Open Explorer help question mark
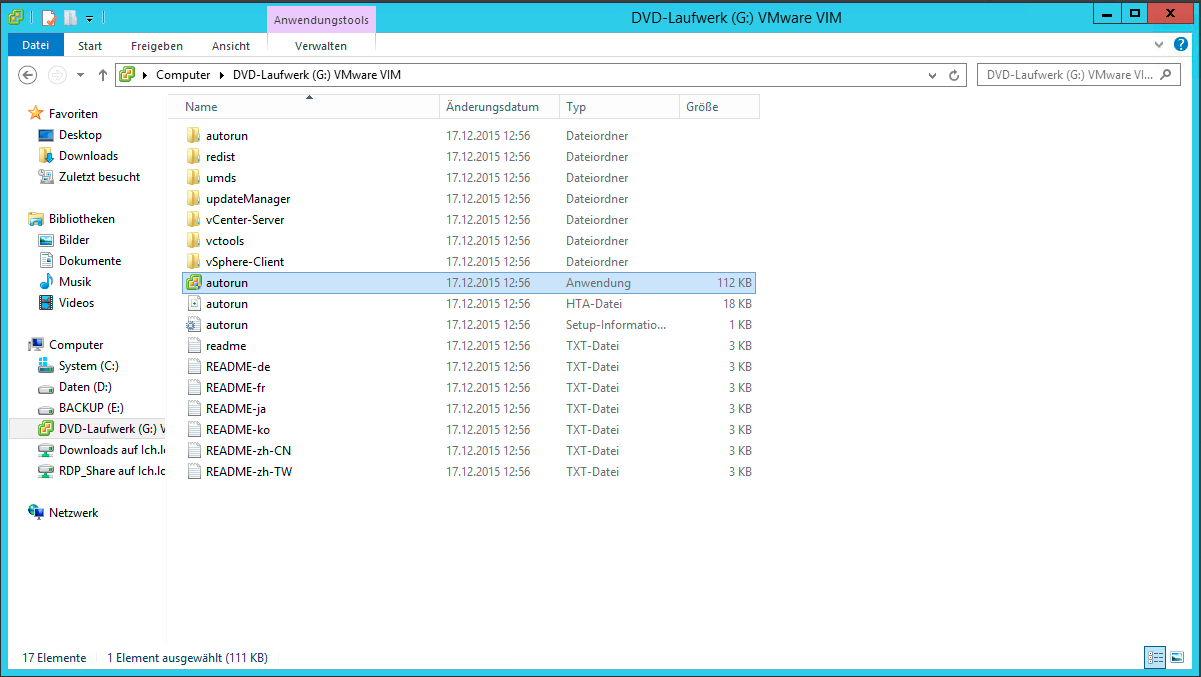1201x677 pixels. tap(1183, 45)
